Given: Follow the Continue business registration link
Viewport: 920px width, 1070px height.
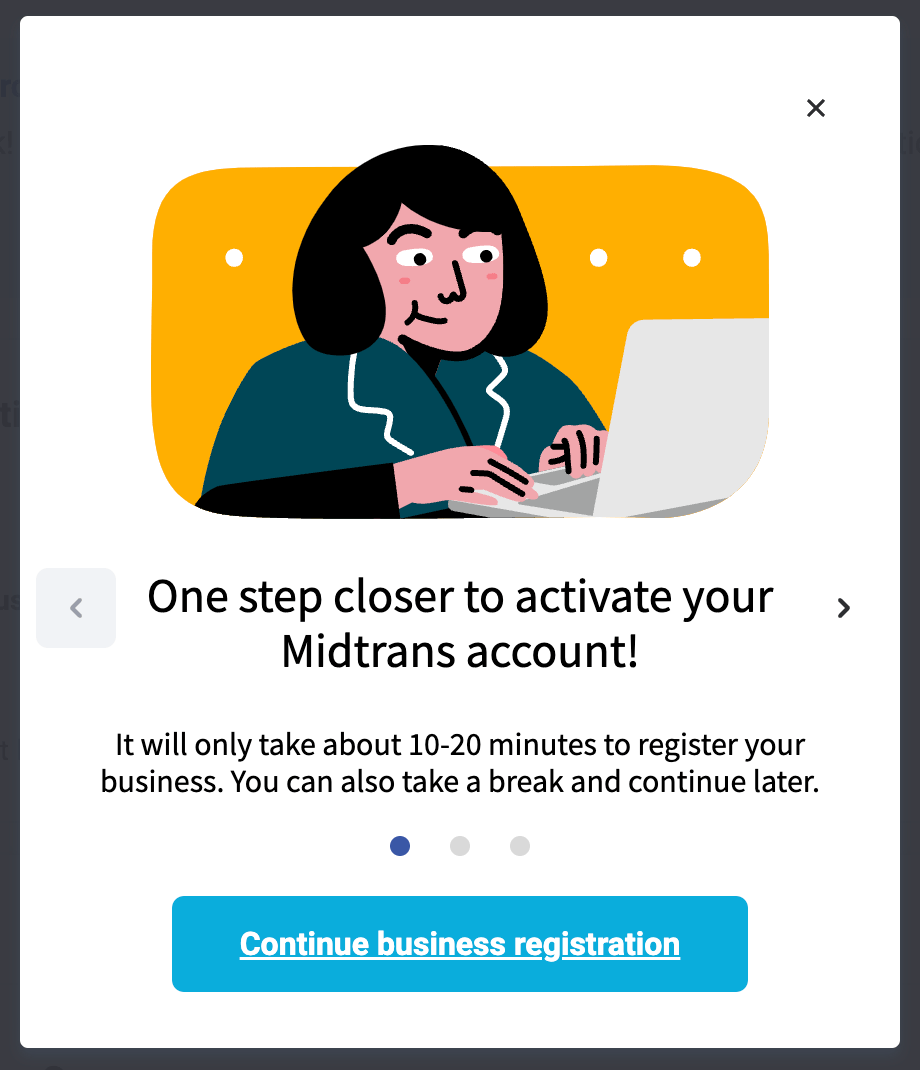Looking at the screenshot, I should pos(460,944).
